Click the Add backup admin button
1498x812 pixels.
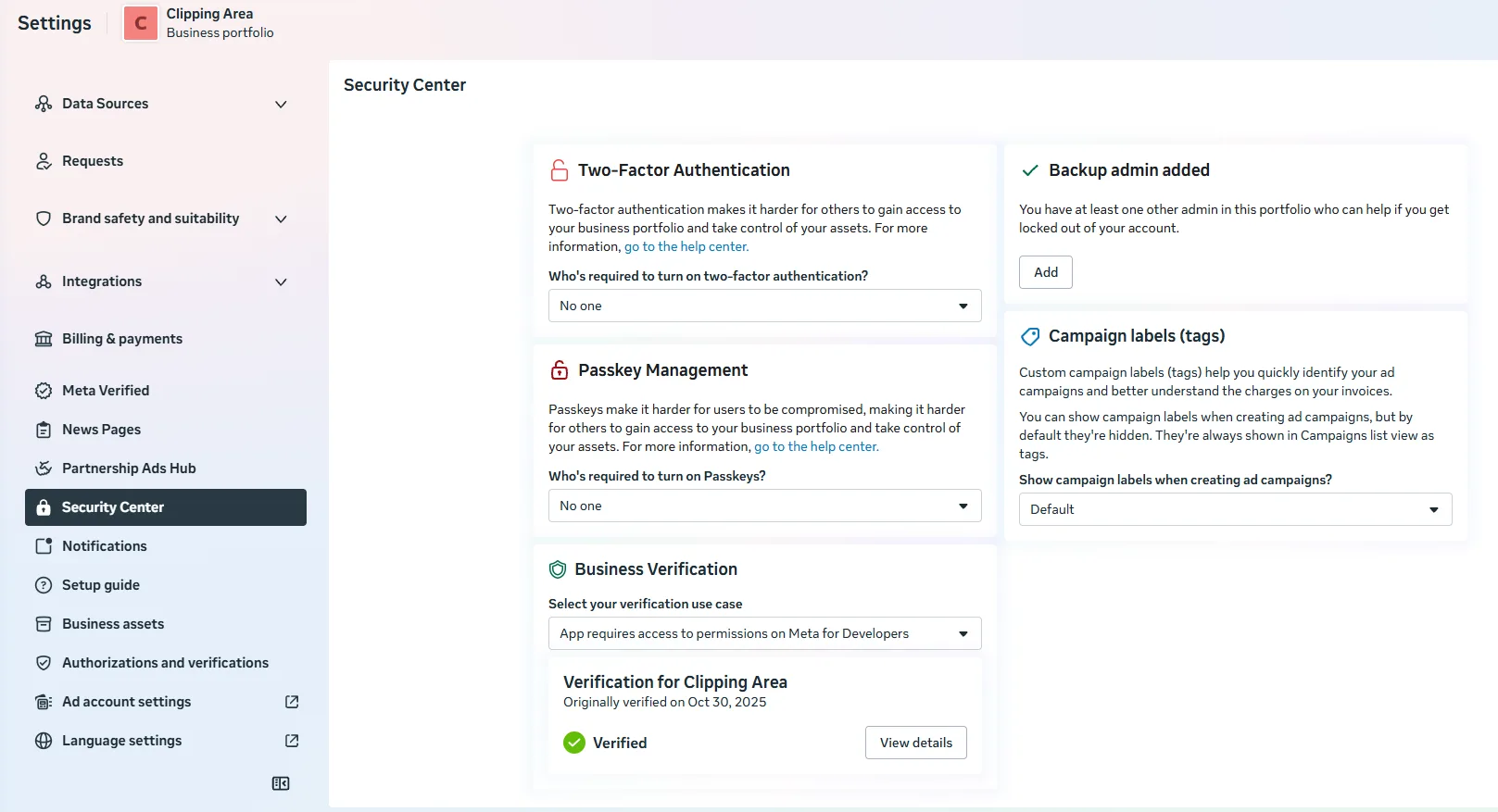point(1046,272)
